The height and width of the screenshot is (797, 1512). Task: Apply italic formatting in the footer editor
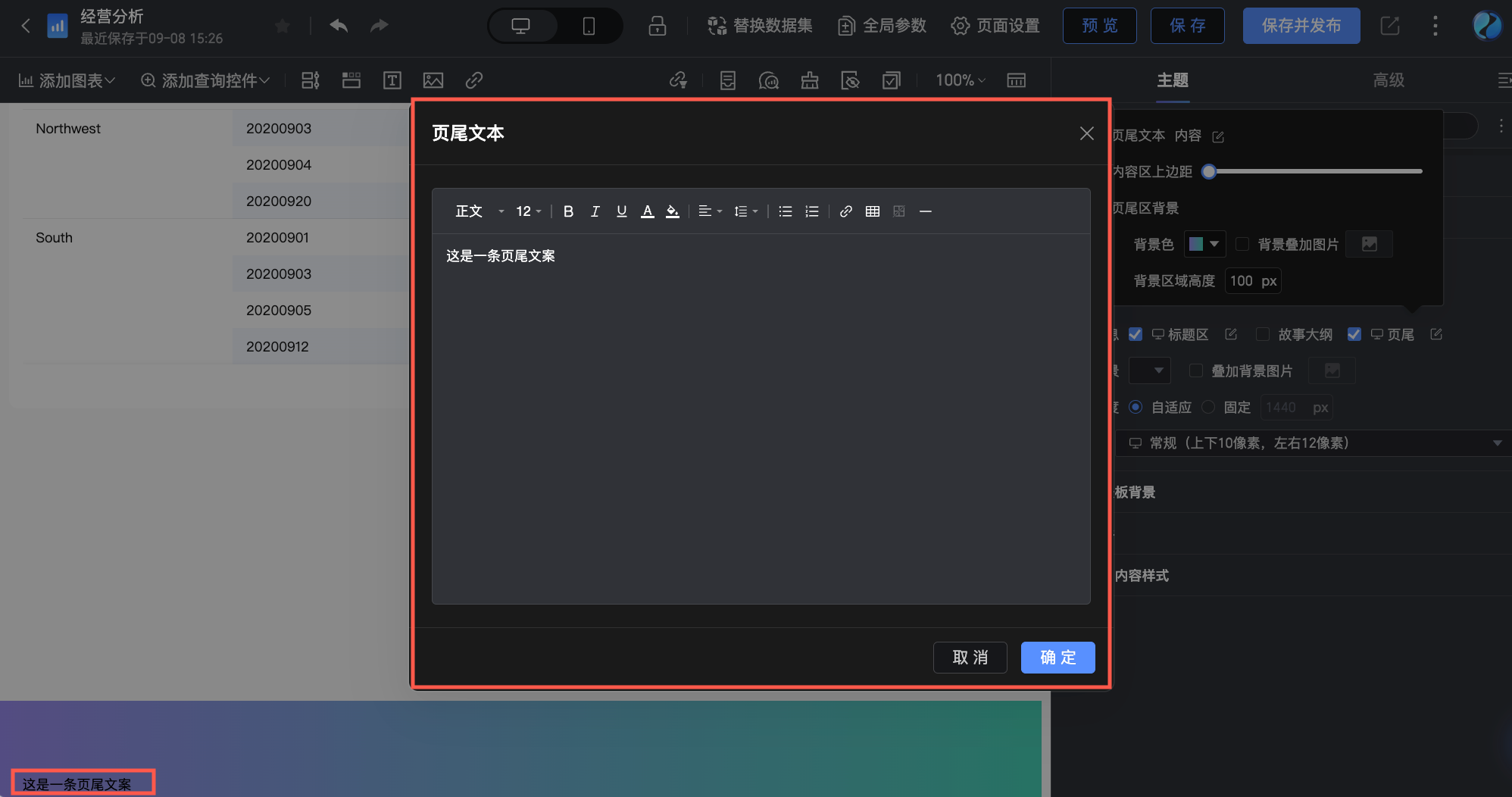pos(595,211)
